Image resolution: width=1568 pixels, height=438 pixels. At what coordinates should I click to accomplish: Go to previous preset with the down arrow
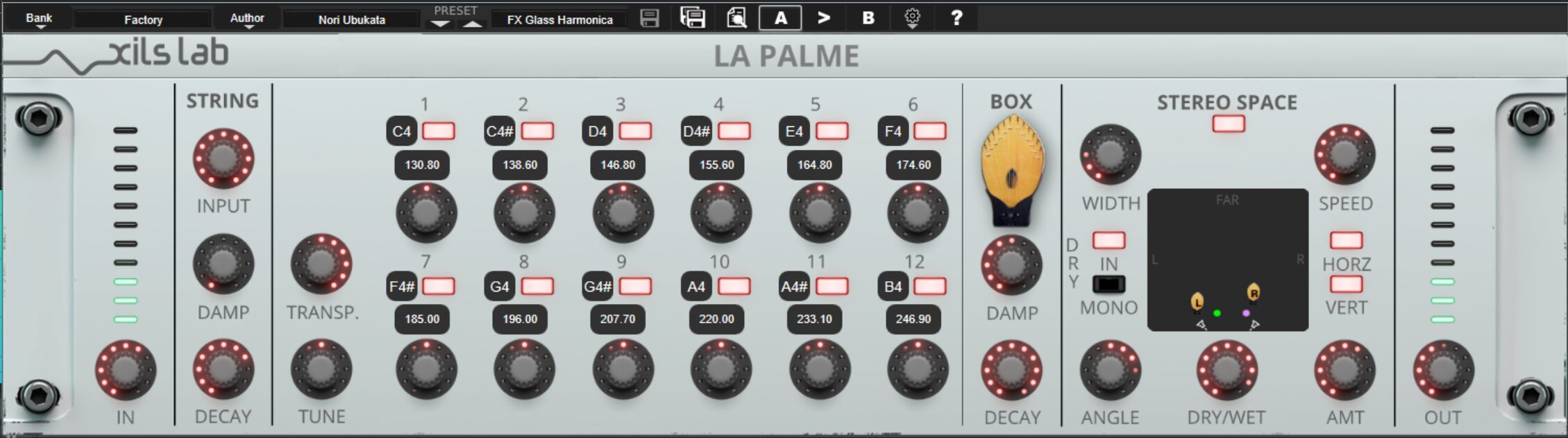[439, 24]
